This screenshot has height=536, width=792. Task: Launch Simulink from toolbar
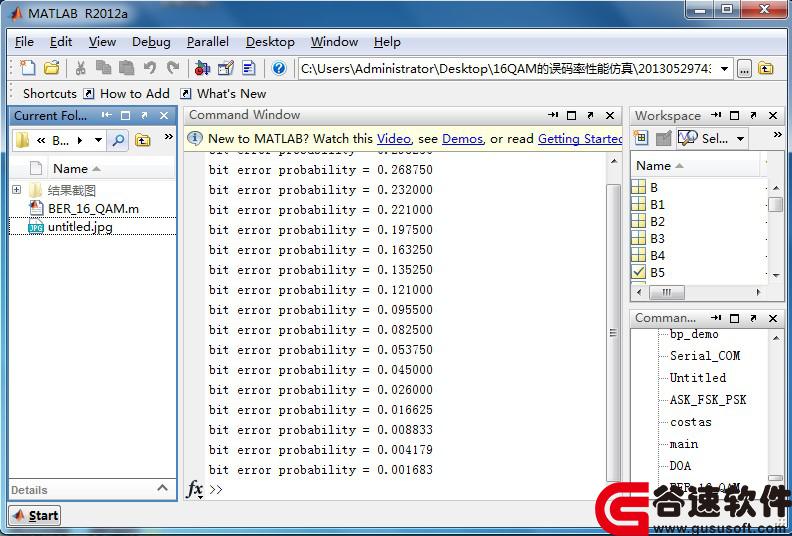coord(202,68)
